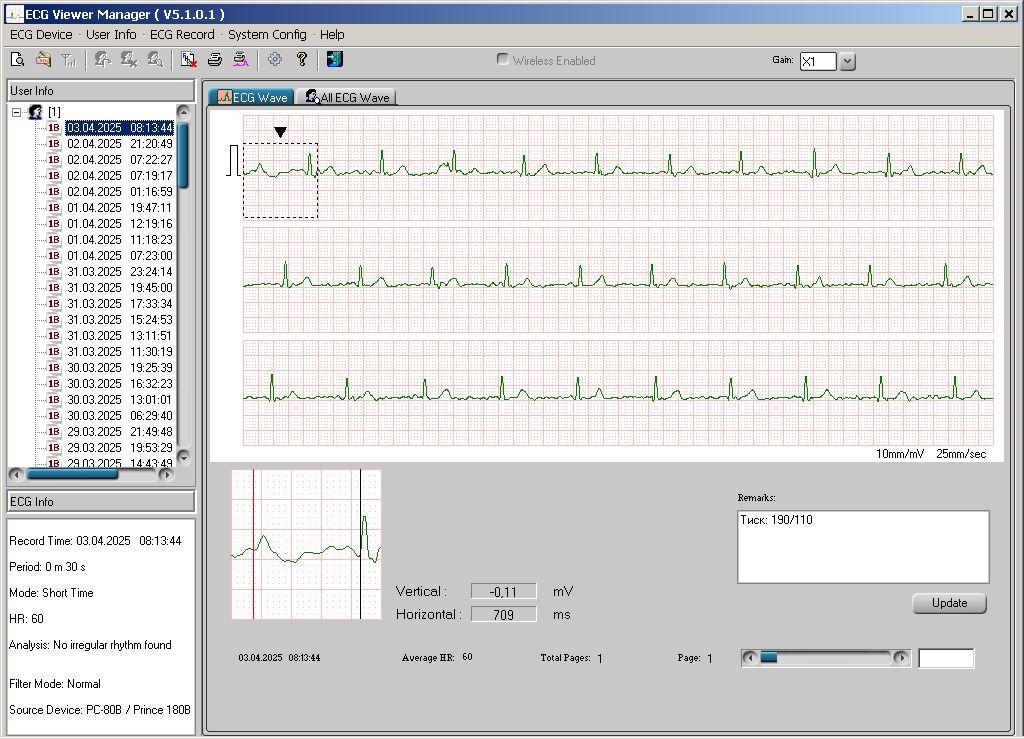The width and height of the screenshot is (1024, 739).
Task: Click the search device document icon
Action: [x=18, y=60]
